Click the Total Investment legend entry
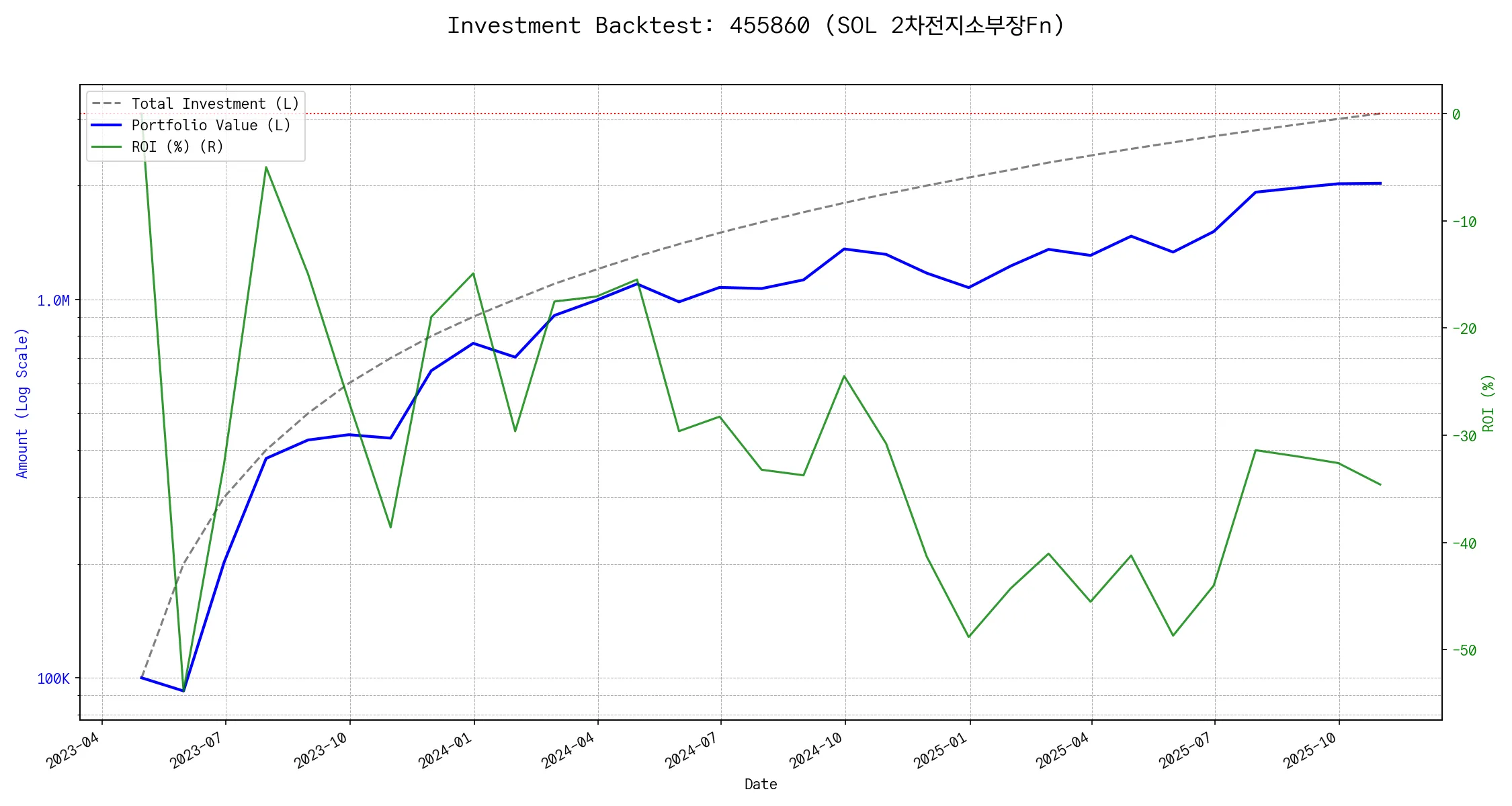Image resolution: width=1512 pixels, height=806 pixels. tap(214, 104)
